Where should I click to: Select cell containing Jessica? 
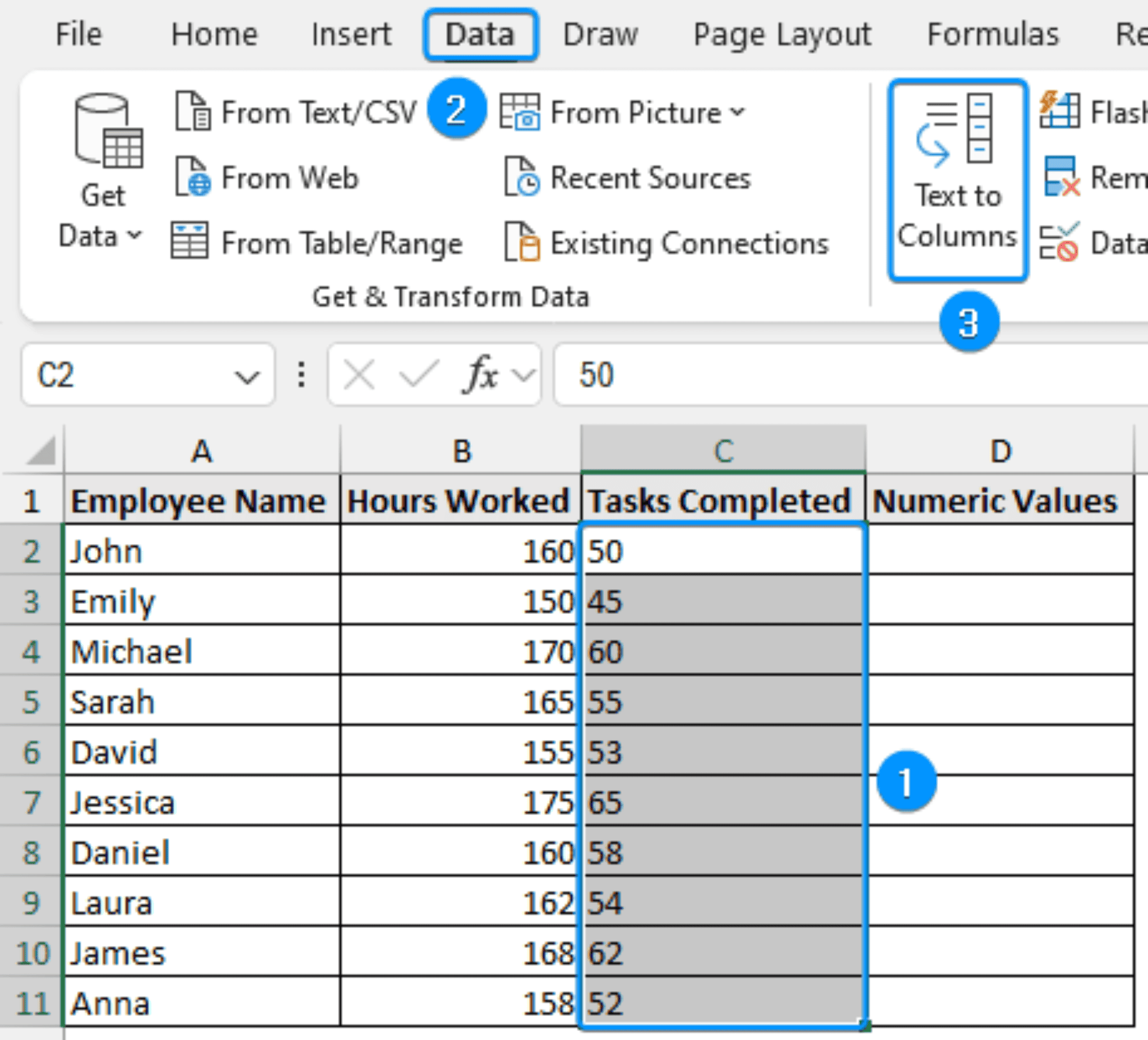click(202, 801)
